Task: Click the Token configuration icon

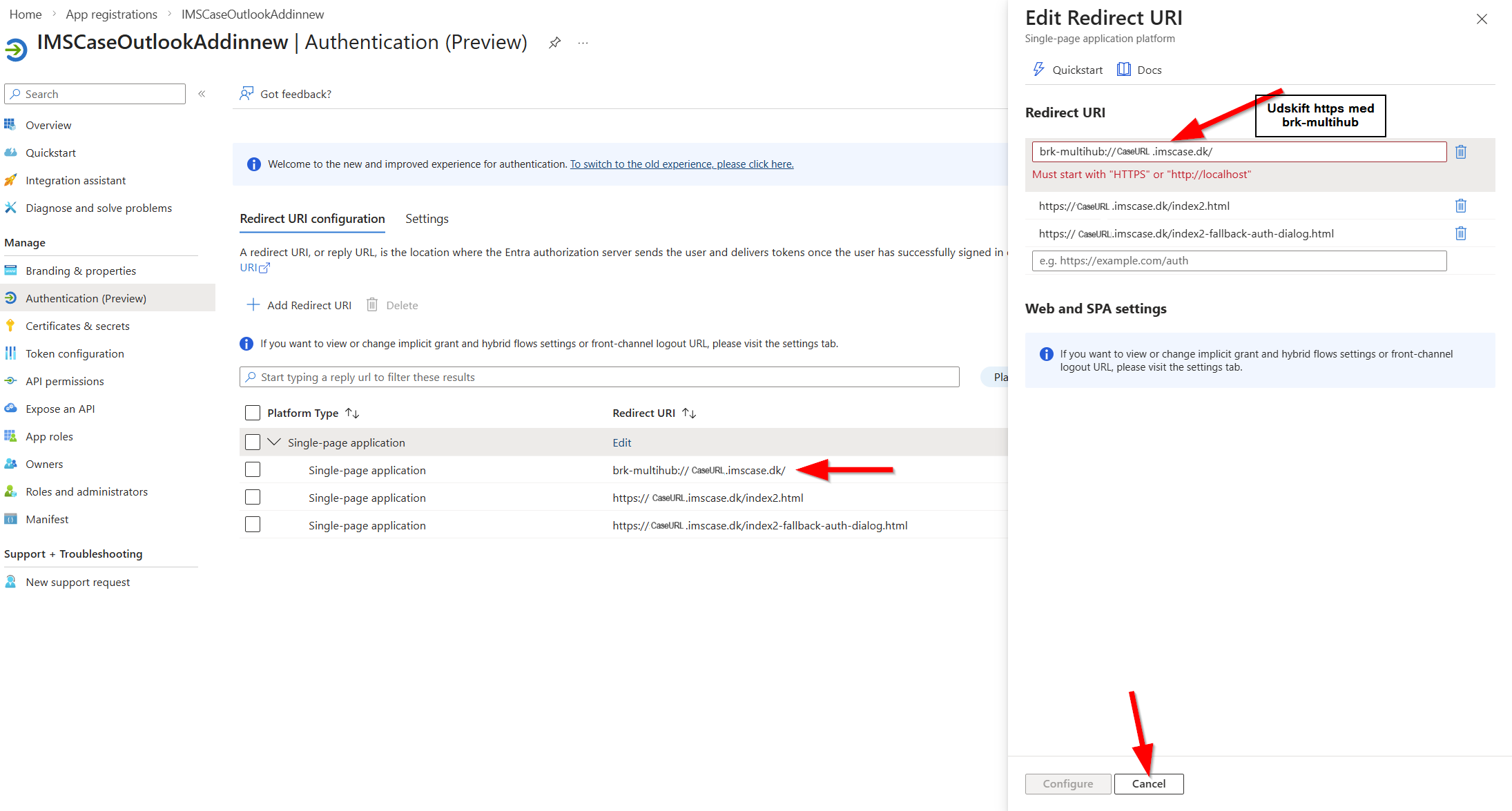Action: click(x=10, y=353)
